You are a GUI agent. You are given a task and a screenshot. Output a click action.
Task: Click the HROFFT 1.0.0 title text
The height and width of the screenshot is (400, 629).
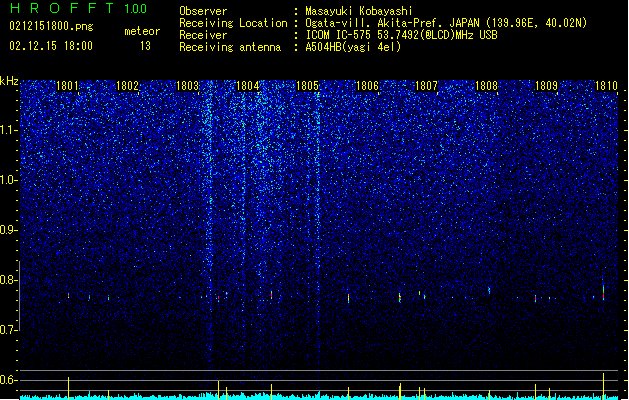[x=79, y=8]
